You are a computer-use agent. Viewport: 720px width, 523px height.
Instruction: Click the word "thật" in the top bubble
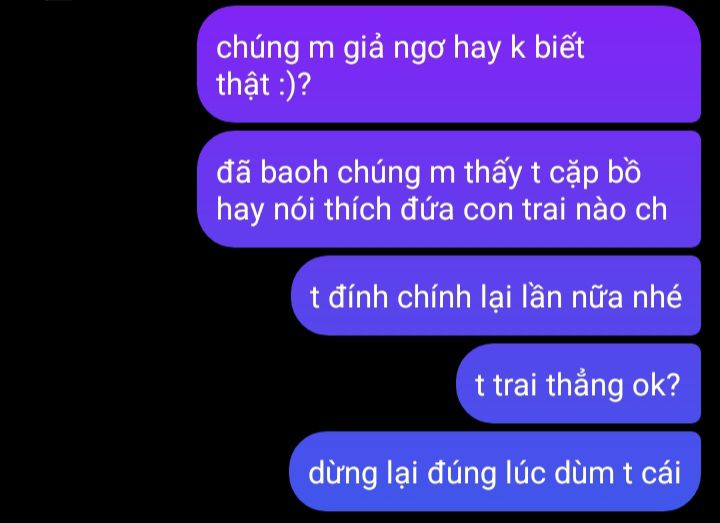[x=243, y=86]
